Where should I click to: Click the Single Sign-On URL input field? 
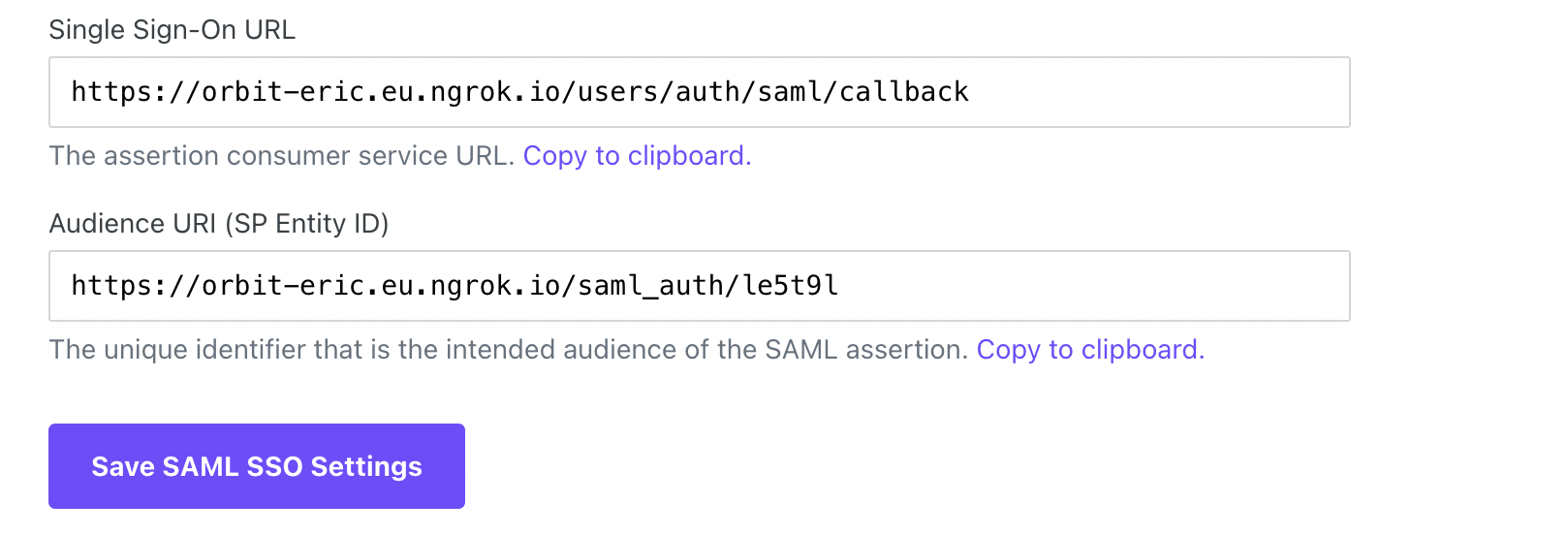(x=698, y=92)
